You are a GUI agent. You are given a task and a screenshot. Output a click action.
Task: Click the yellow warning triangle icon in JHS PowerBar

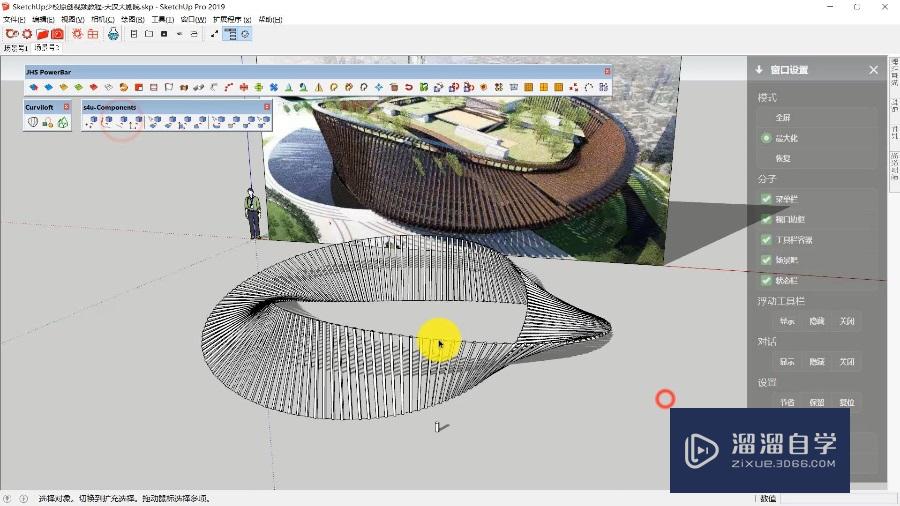(319, 87)
